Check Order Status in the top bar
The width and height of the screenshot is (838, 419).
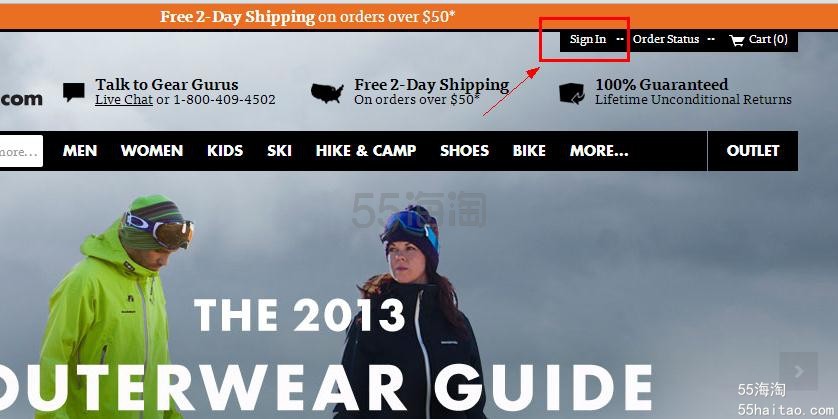666,40
